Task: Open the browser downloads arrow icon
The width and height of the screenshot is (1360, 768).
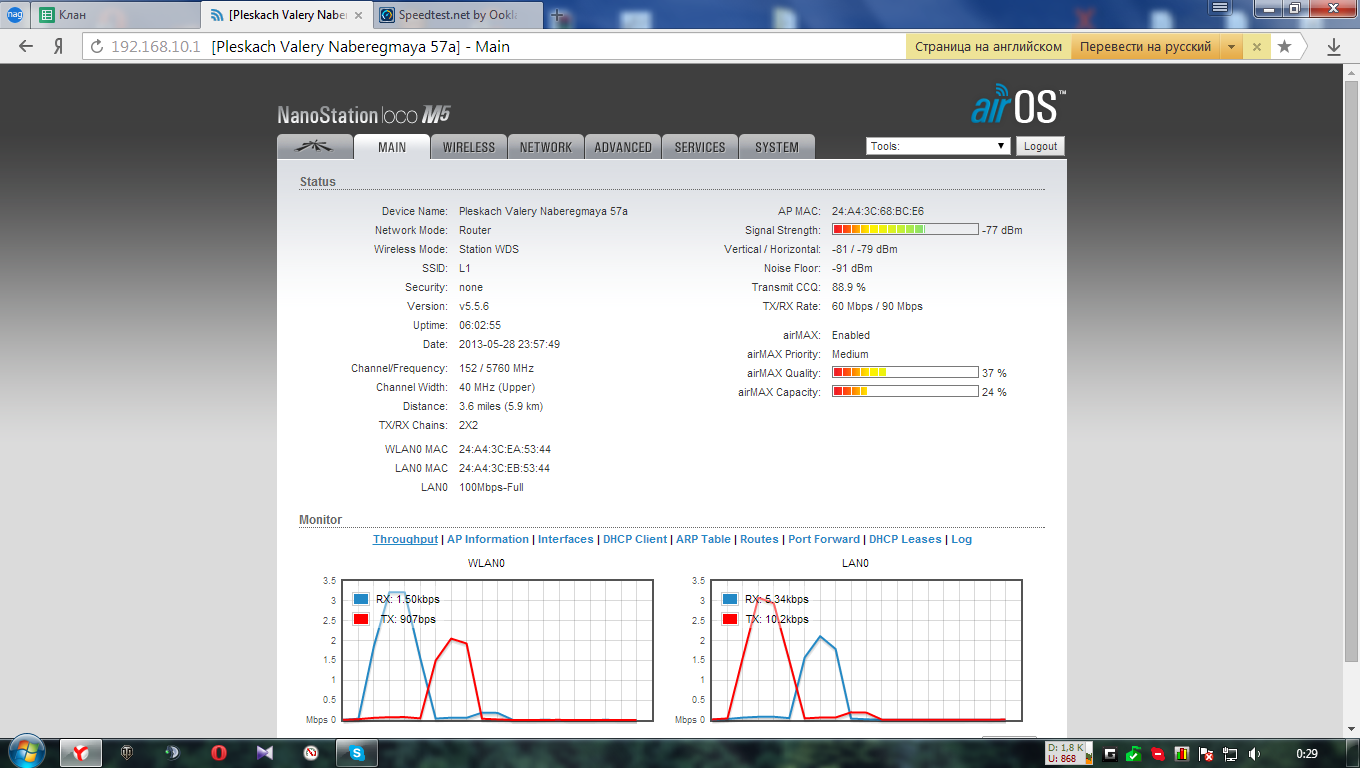Action: pos(1333,47)
